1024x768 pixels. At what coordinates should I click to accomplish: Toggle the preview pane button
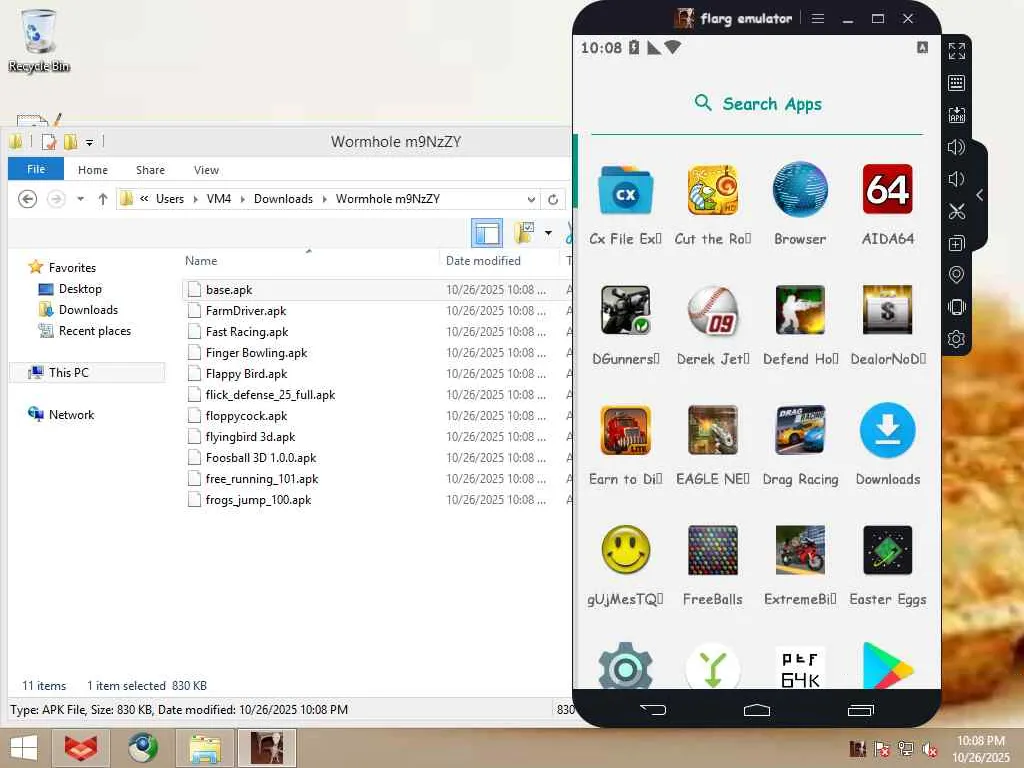[487, 233]
